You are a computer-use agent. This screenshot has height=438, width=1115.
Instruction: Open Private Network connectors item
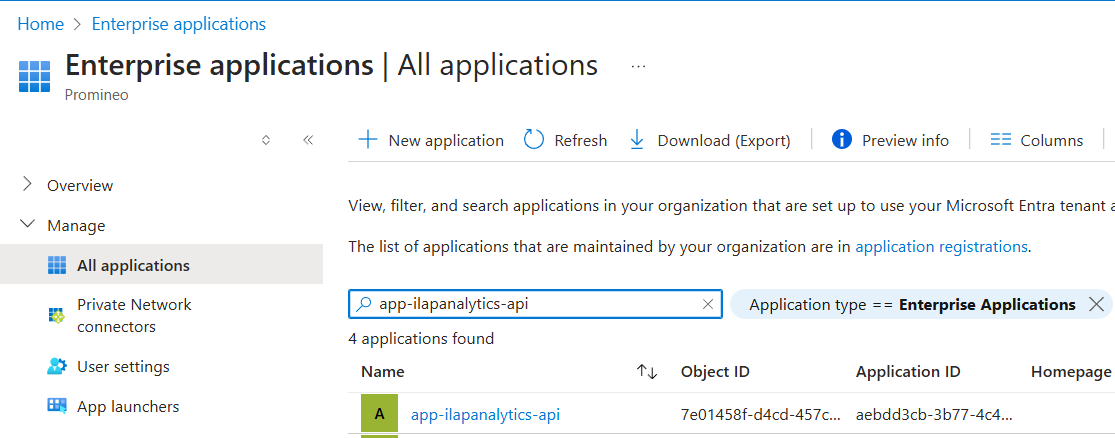pyautogui.click(x=134, y=316)
